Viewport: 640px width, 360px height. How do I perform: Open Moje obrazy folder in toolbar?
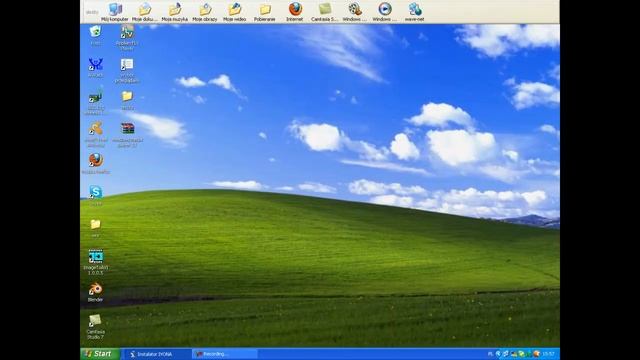click(205, 12)
